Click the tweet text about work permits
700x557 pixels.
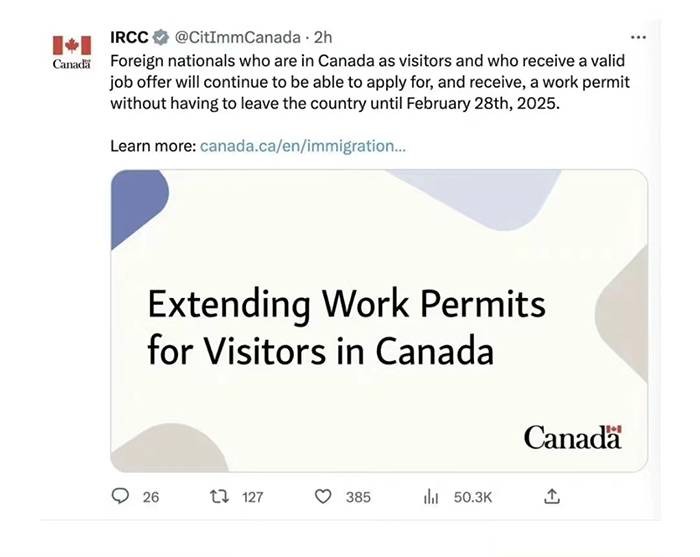click(x=370, y=82)
